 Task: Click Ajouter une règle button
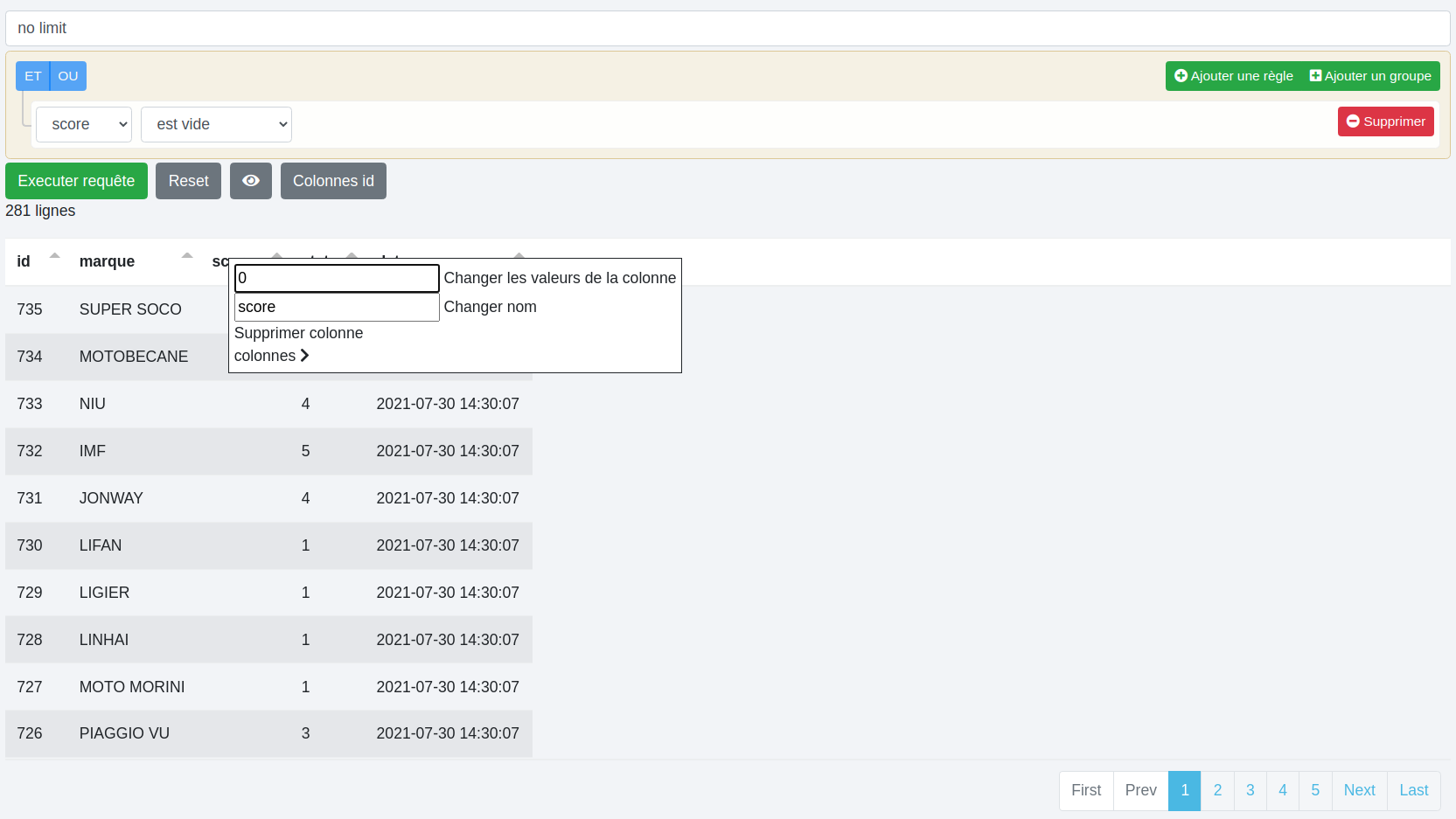[x=1233, y=76]
